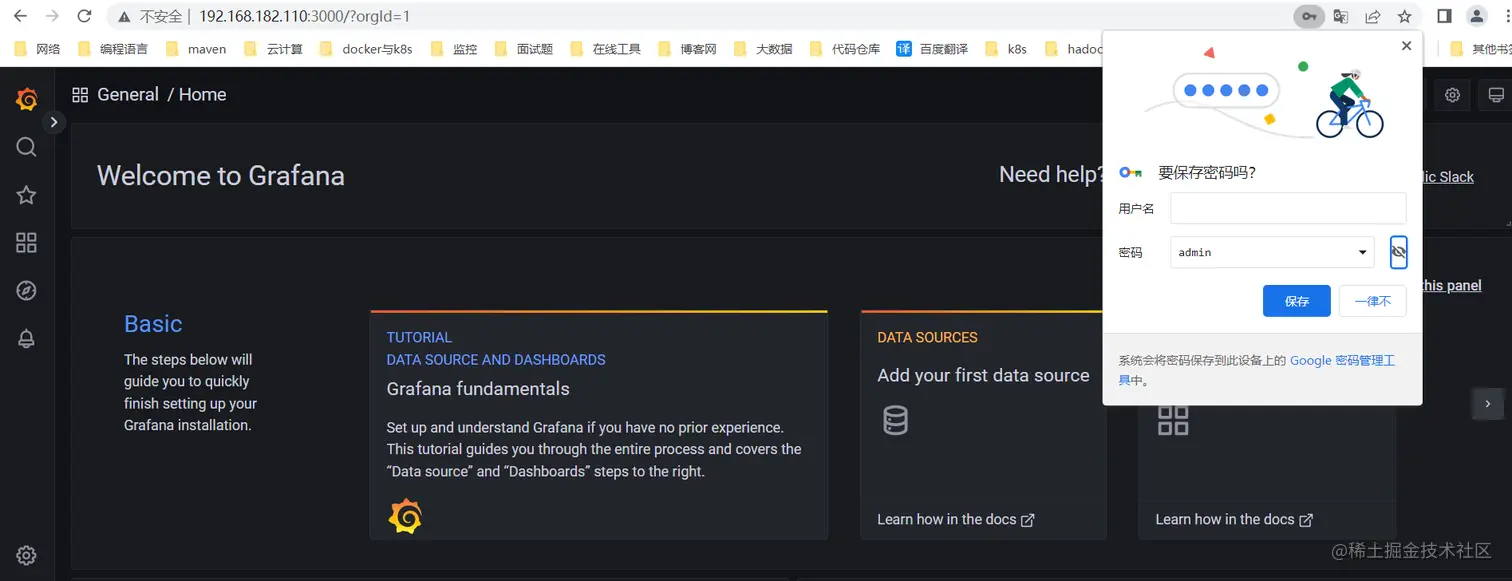1512x581 pixels.
Task: Open the Slack community link
Action: click(x=1448, y=177)
